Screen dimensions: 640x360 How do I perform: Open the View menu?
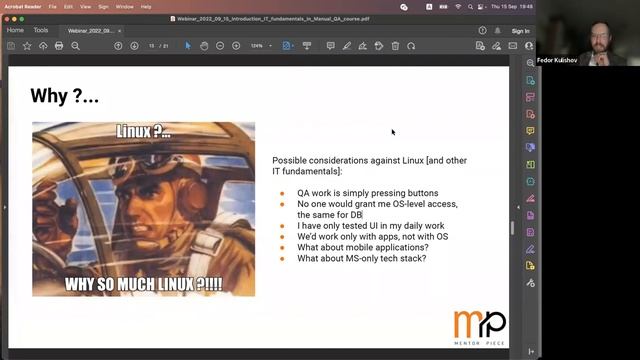[85, 7]
